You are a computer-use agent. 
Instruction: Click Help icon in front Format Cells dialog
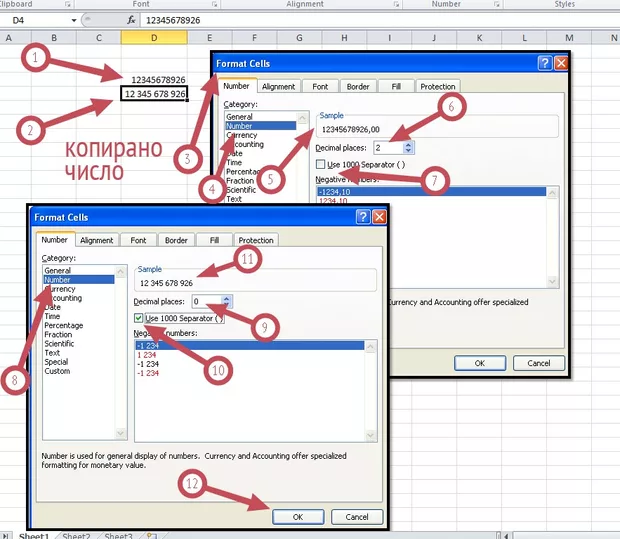363,217
